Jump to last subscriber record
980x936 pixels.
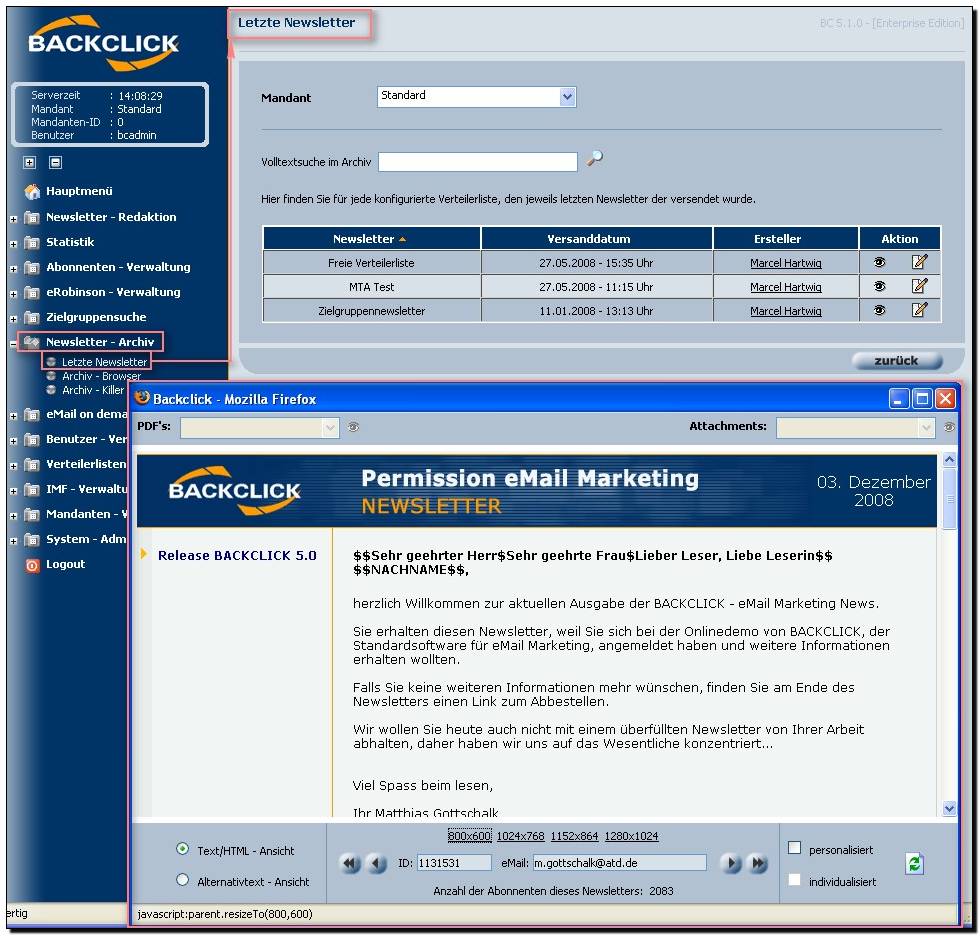tap(758, 864)
